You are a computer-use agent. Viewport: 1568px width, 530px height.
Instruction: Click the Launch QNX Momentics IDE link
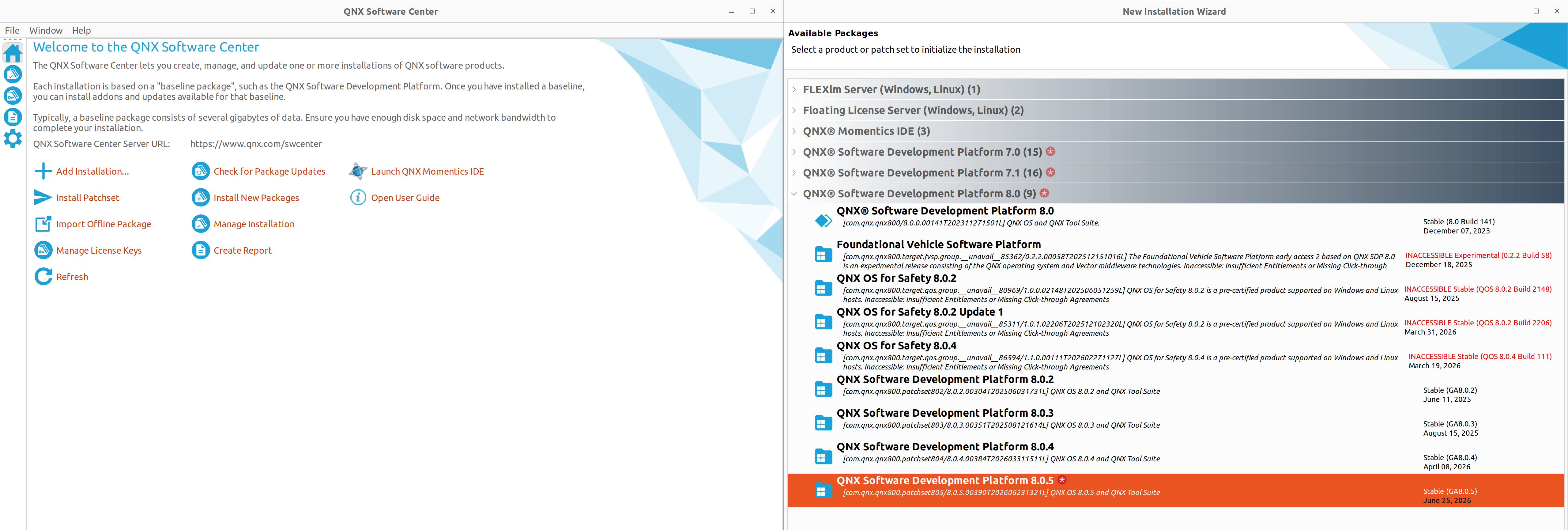point(427,171)
